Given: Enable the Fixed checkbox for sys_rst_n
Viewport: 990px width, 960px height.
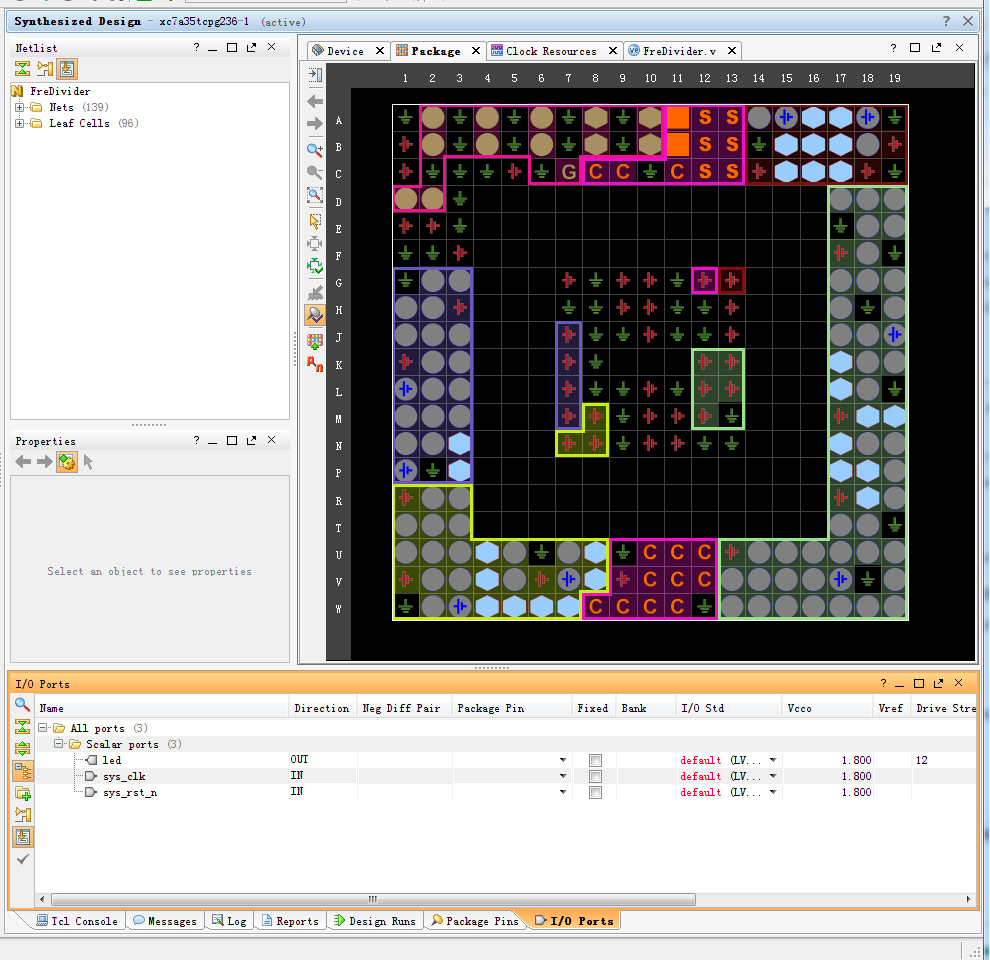Looking at the screenshot, I should [595, 793].
